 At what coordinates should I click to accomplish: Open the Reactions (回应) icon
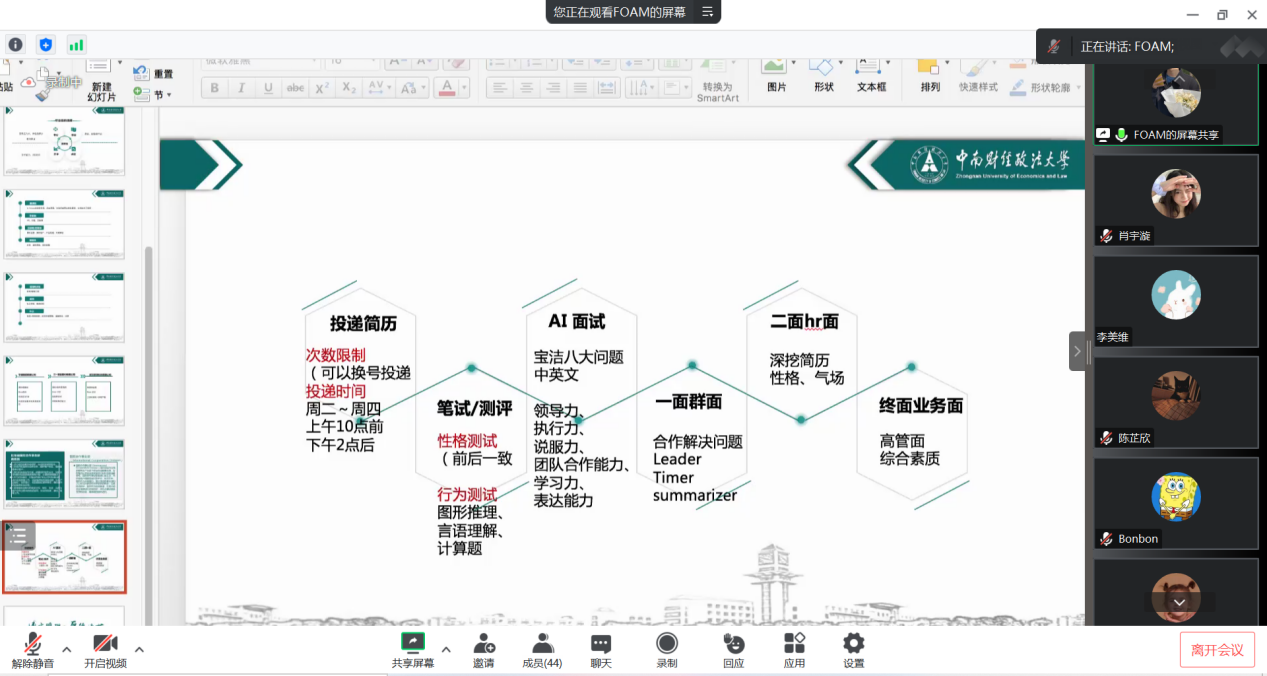pos(733,649)
